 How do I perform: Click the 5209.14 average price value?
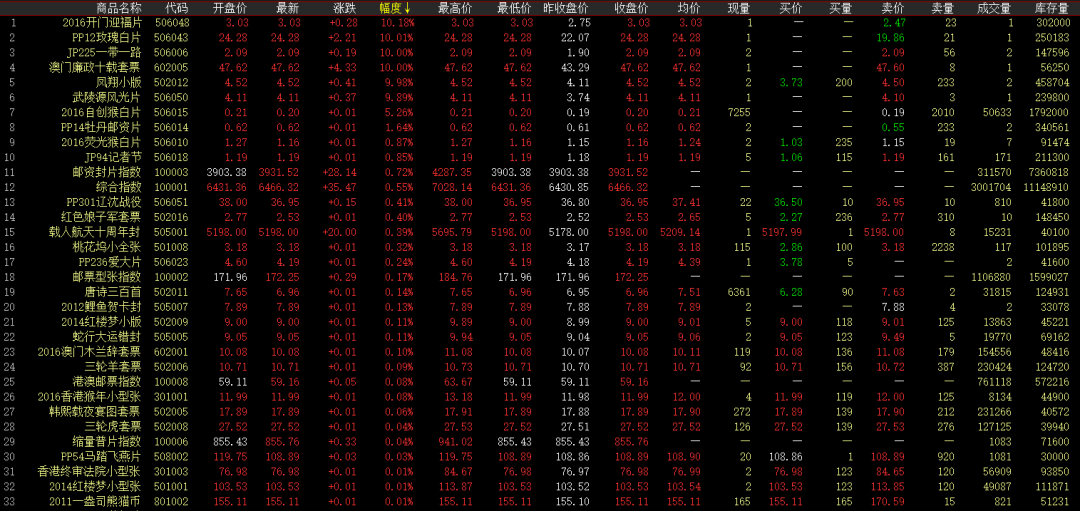coord(681,231)
